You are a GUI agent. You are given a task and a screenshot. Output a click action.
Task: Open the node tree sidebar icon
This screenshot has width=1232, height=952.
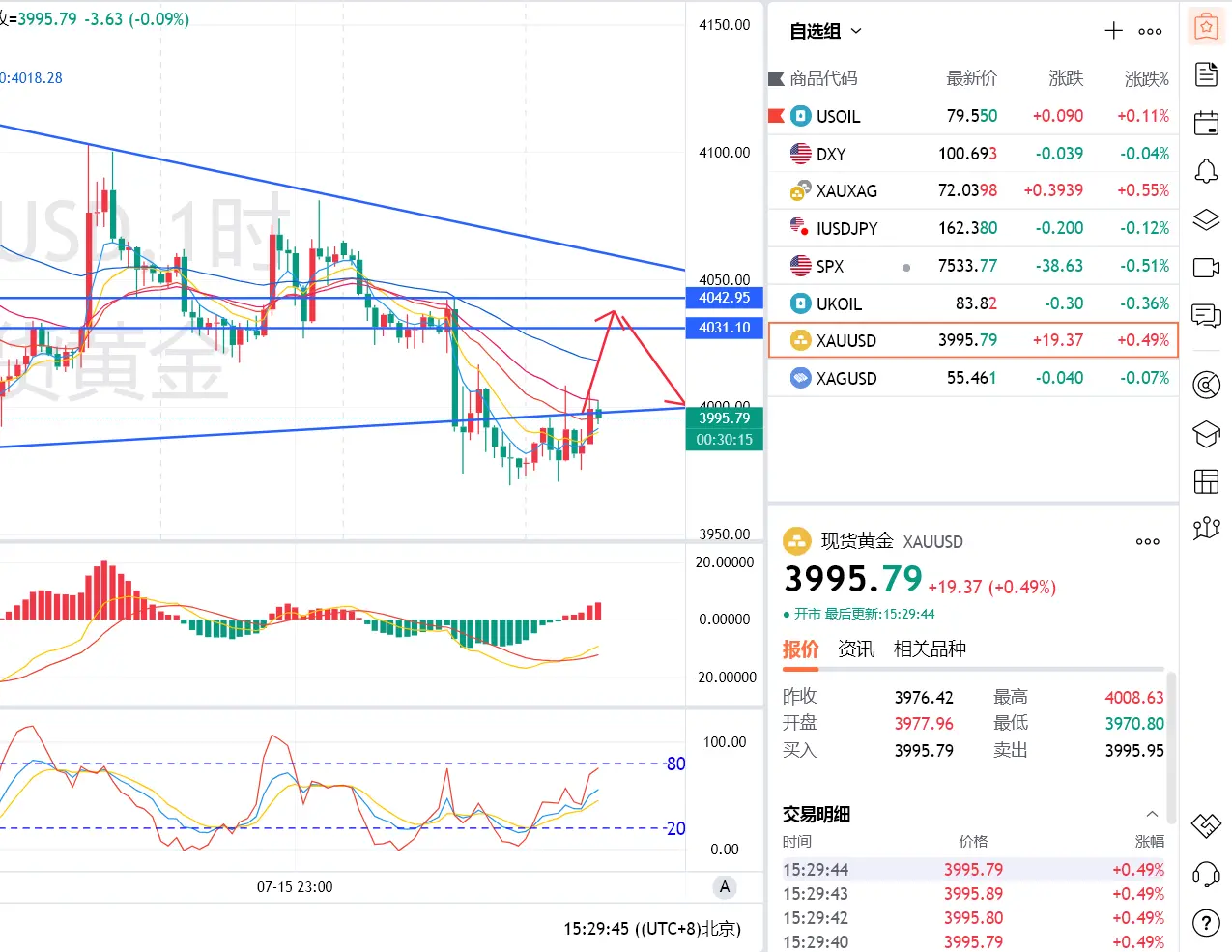point(1206,528)
